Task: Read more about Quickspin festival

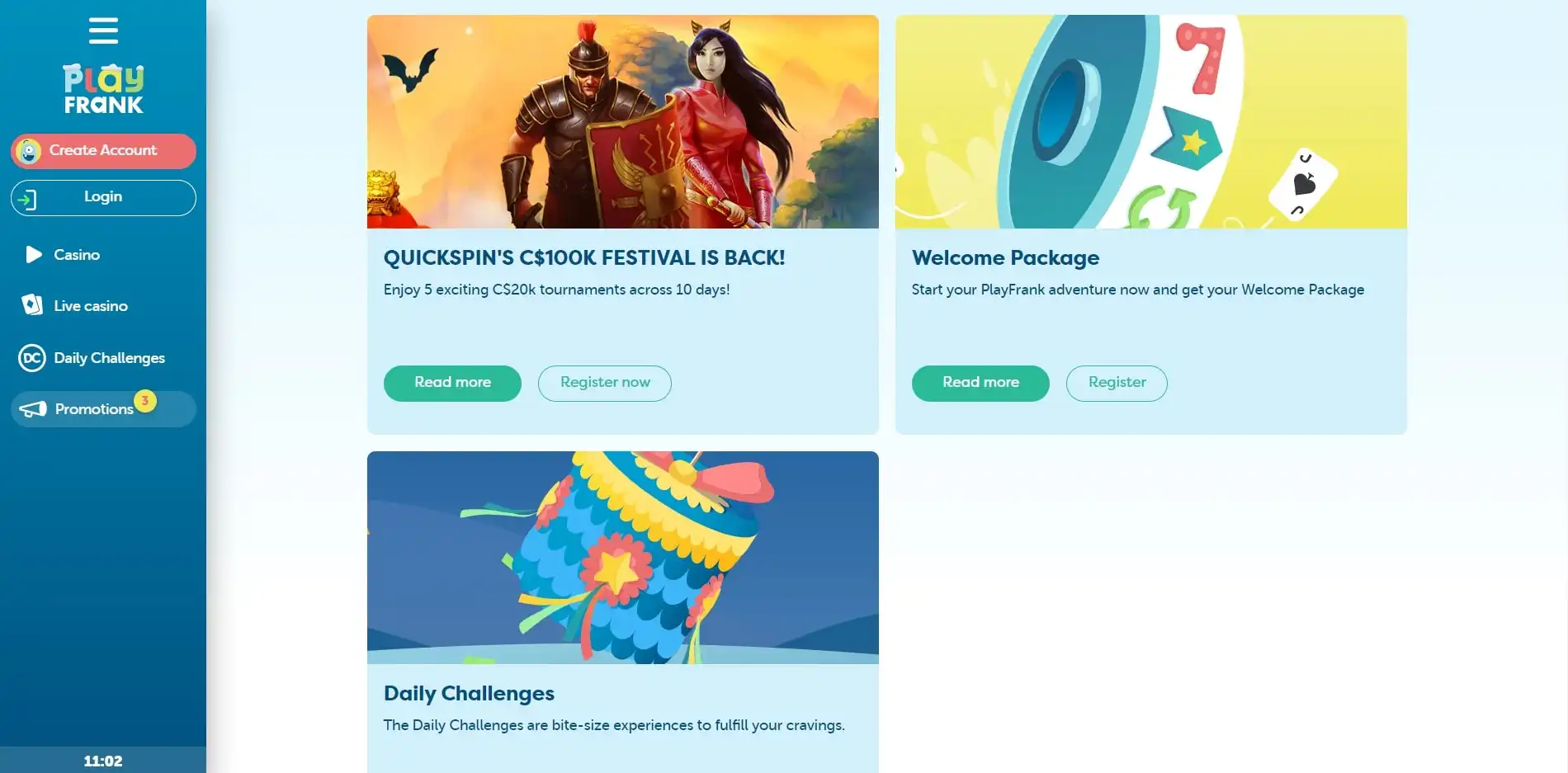Action: coord(452,383)
